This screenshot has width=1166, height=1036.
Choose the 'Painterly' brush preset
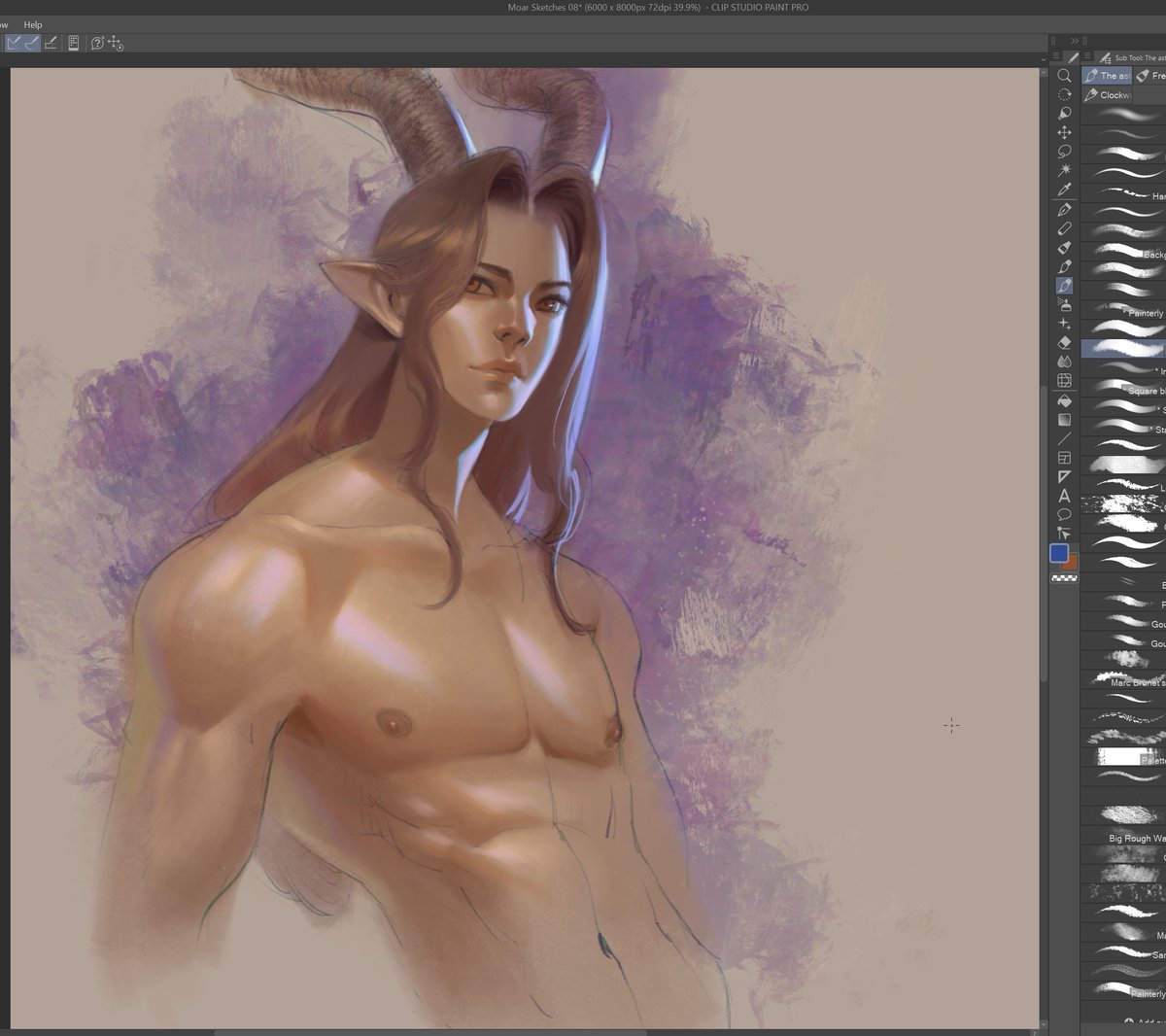1124,308
